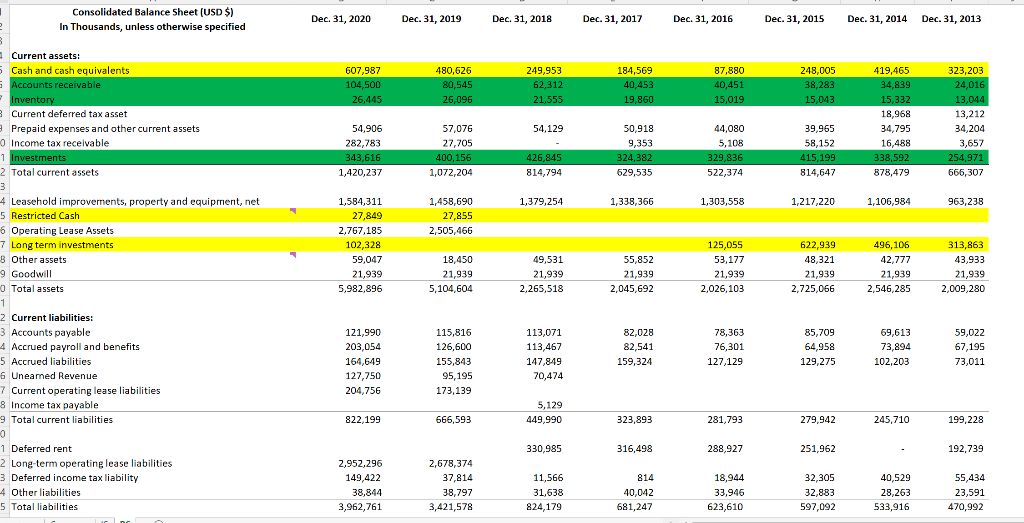This screenshot has width=1024, height=523.
Task: Select the 'Total liabilities' row label
Action: click(44, 506)
